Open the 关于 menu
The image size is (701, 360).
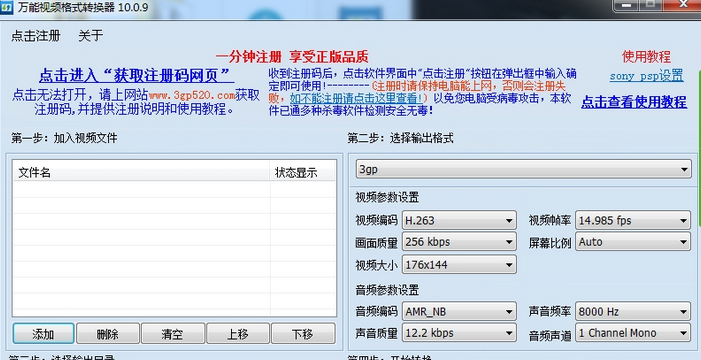pos(91,36)
